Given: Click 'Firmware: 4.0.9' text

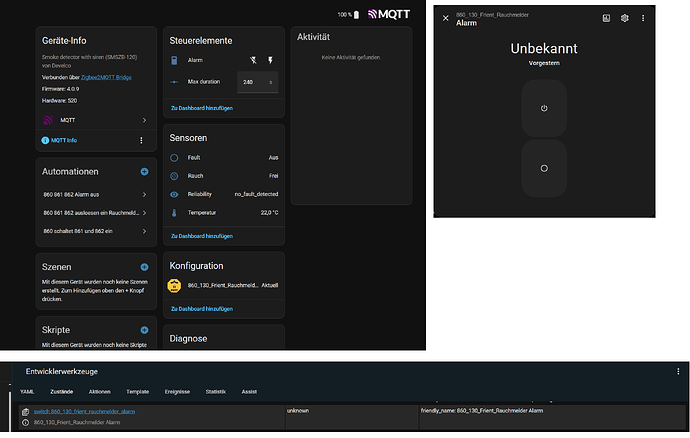Looking at the screenshot, I should [x=61, y=89].
